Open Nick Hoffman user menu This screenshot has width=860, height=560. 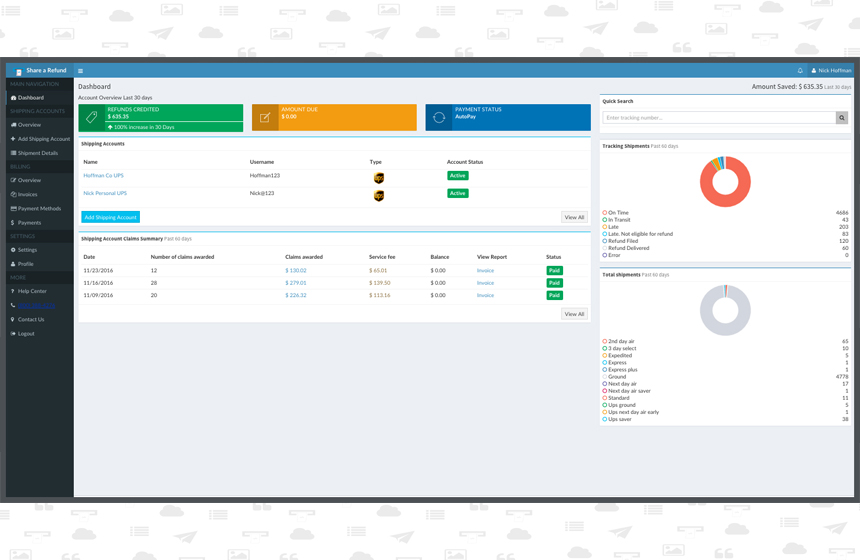pos(831,71)
